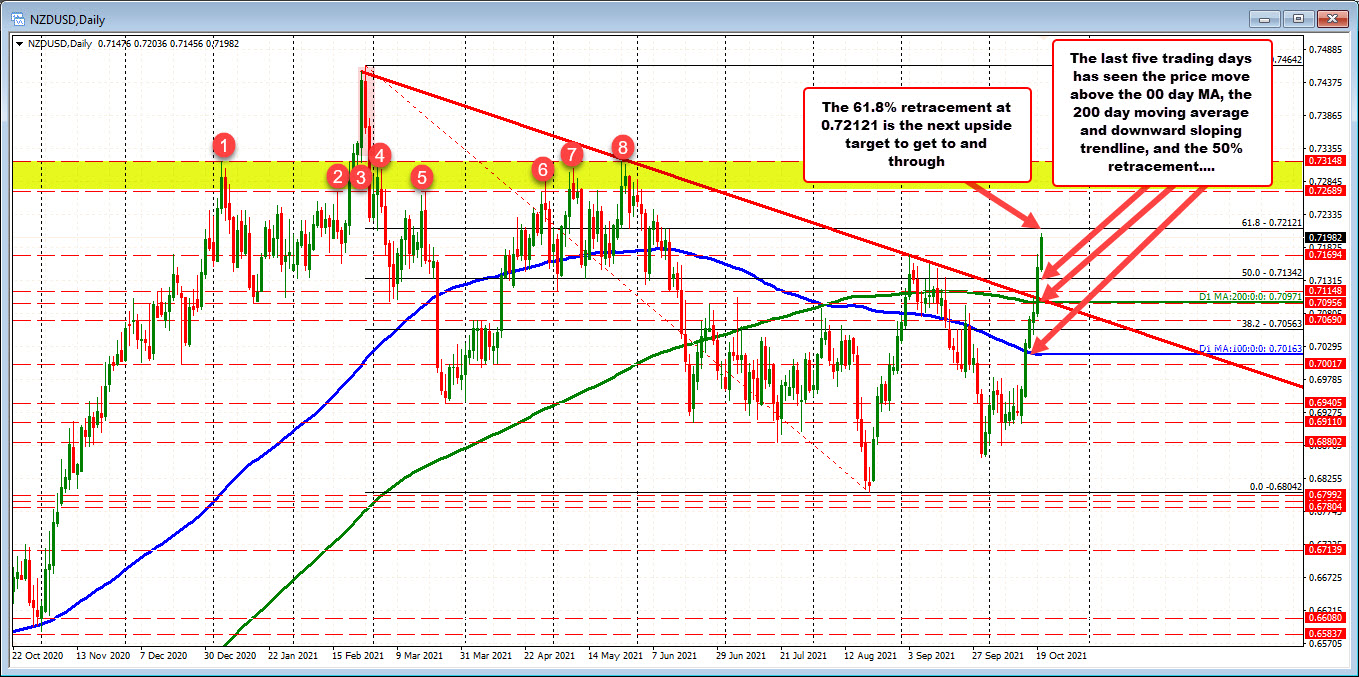This screenshot has height=677, width=1359.
Task: Select the 'last five trading days' annotation box
Action: point(1162,113)
